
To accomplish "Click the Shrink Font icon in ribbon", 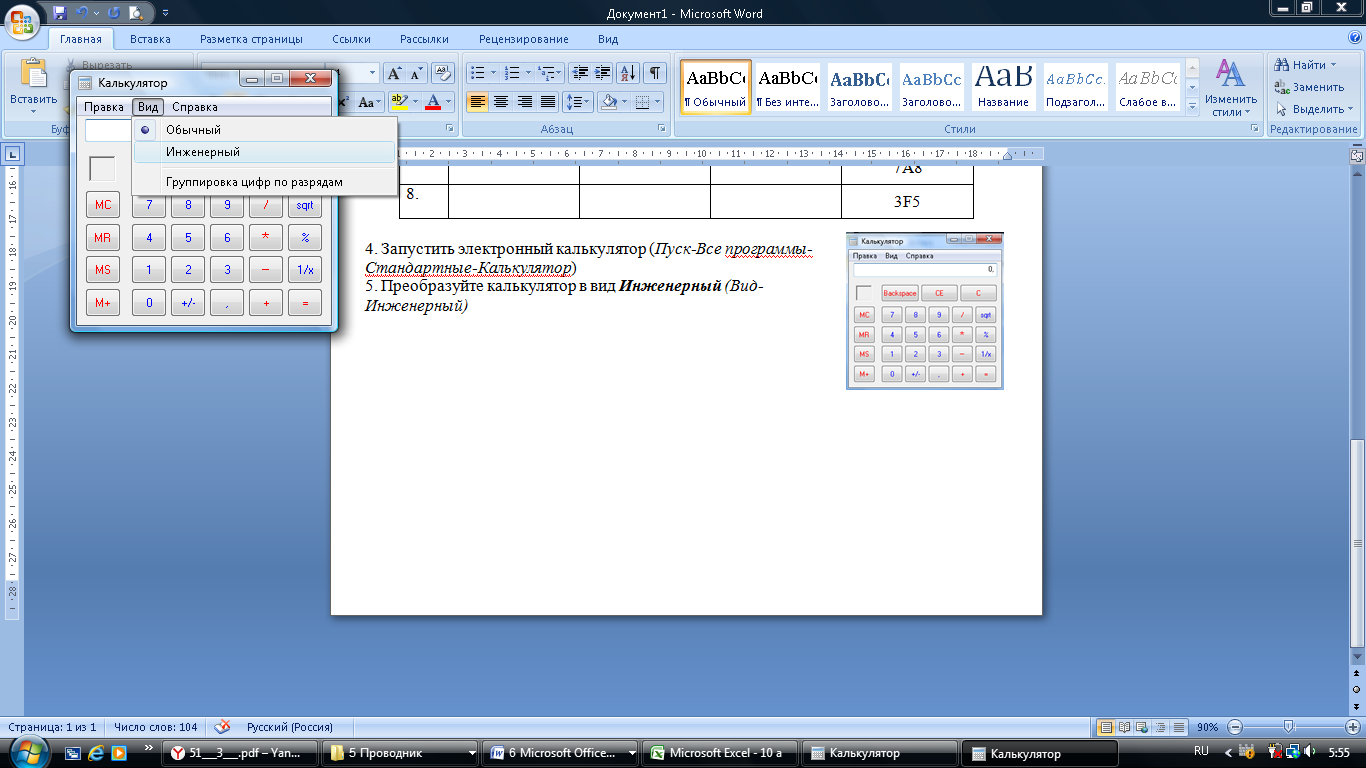I will coord(416,73).
